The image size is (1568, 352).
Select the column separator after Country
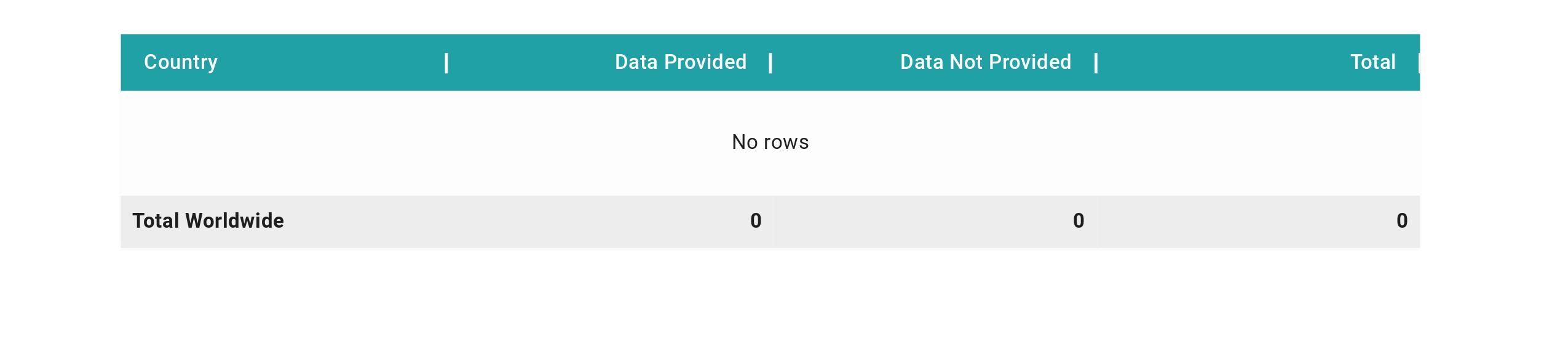(446, 63)
